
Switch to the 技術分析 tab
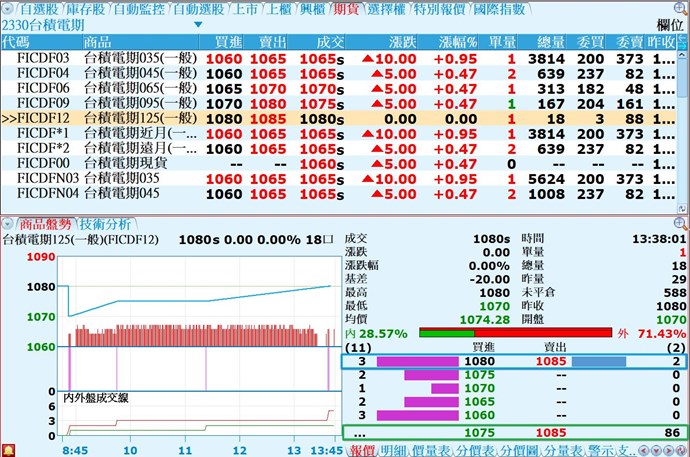[x=105, y=224]
